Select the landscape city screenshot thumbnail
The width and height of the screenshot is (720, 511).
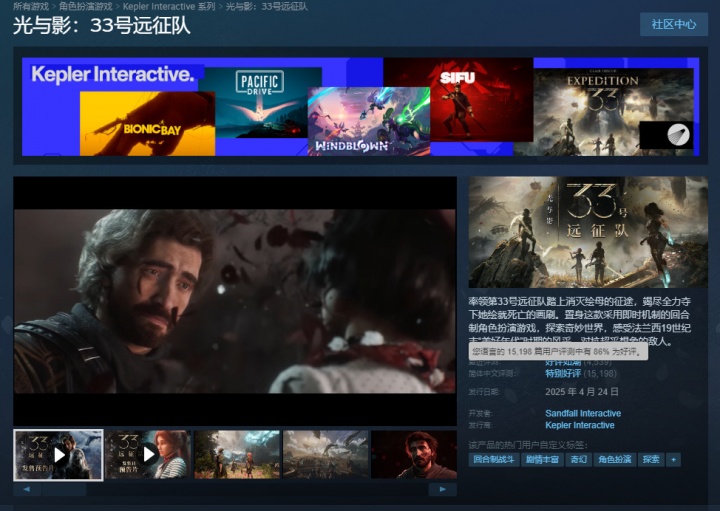(326, 455)
